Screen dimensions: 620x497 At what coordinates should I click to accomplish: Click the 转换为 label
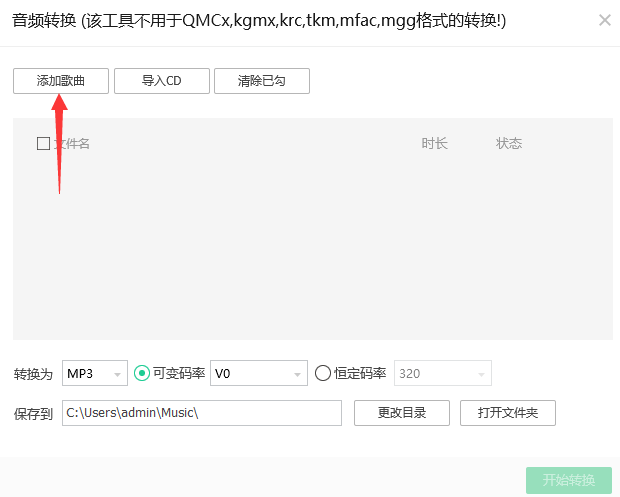[33, 374]
